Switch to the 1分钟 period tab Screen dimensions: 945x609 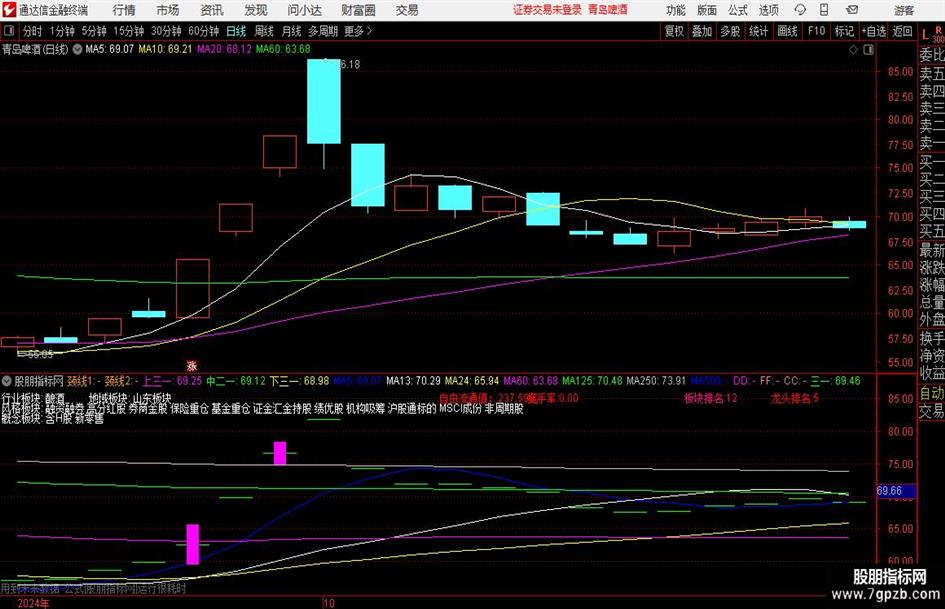(x=62, y=31)
